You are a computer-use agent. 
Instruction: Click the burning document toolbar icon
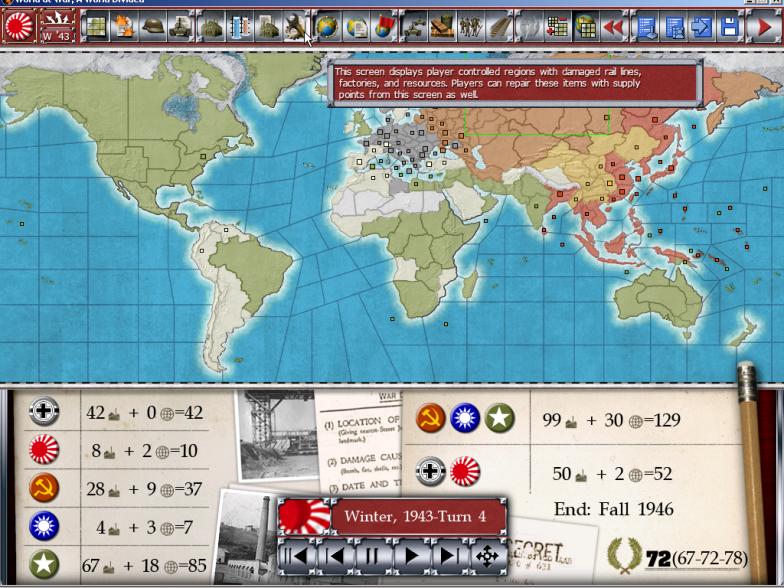tap(124, 26)
